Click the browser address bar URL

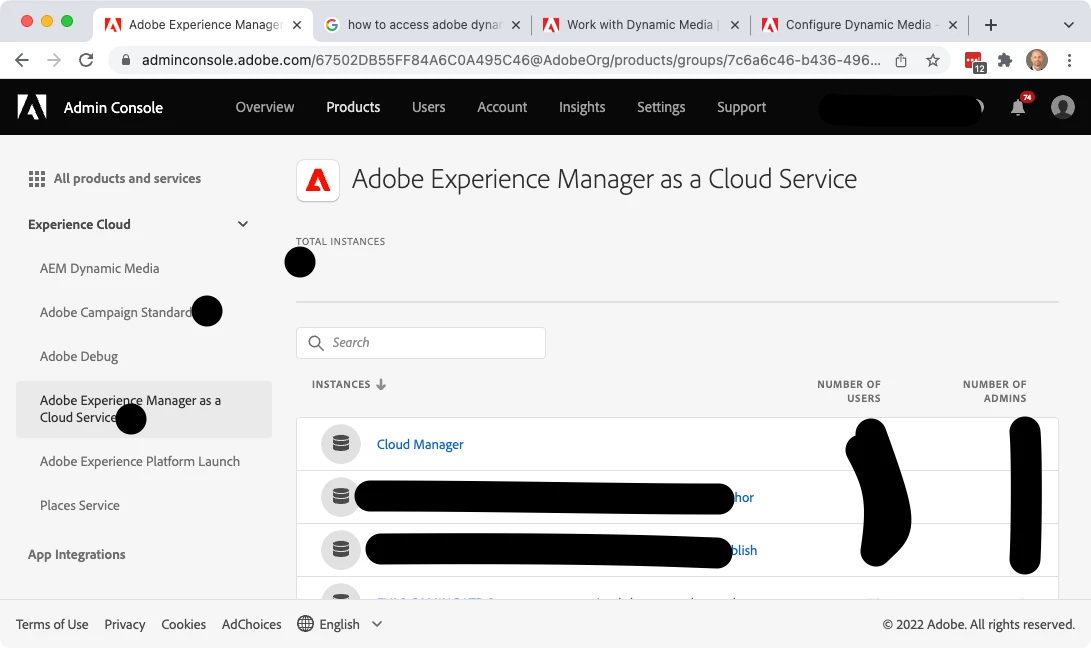point(511,61)
